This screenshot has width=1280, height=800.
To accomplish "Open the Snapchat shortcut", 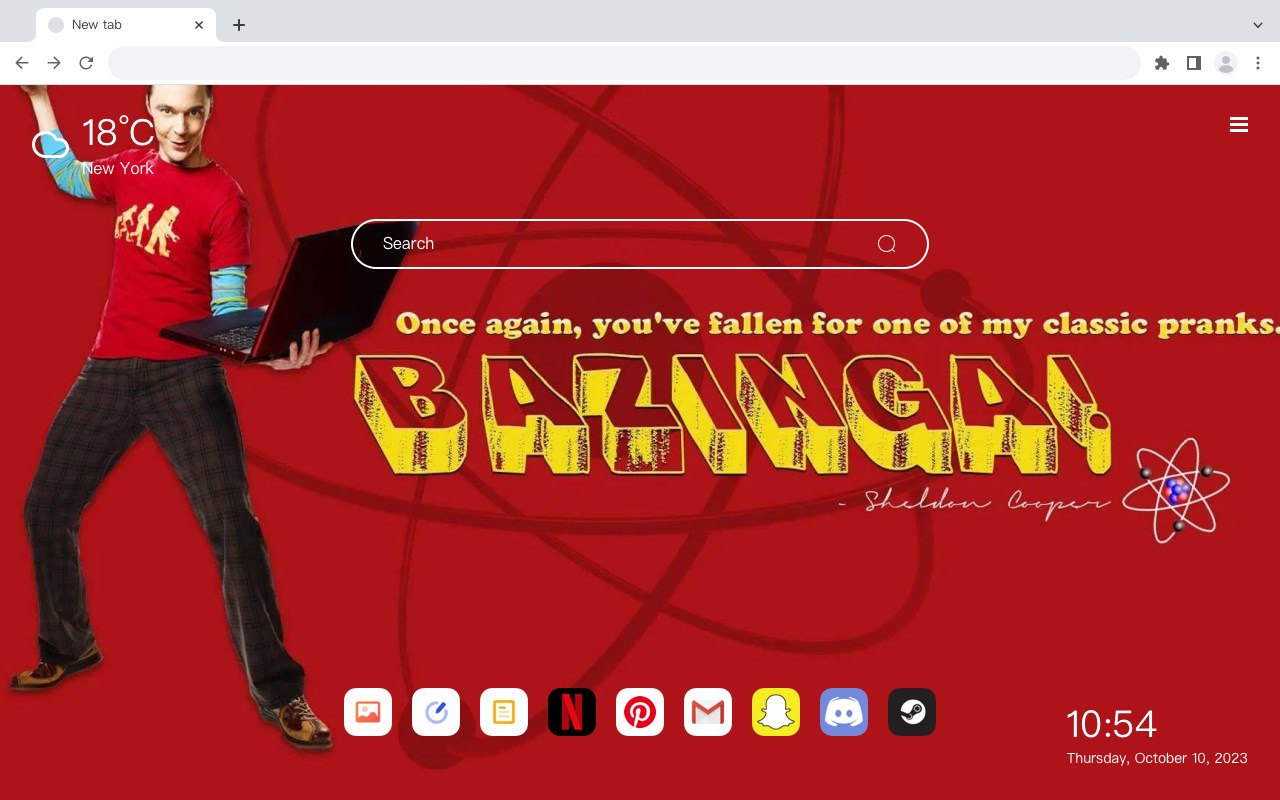I will 776,712.
